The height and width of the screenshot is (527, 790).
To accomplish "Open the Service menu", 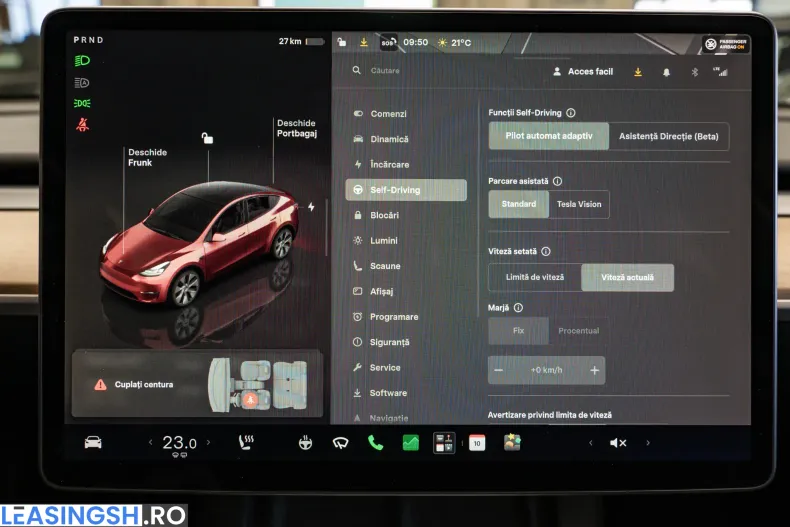I will click(406, 367).
